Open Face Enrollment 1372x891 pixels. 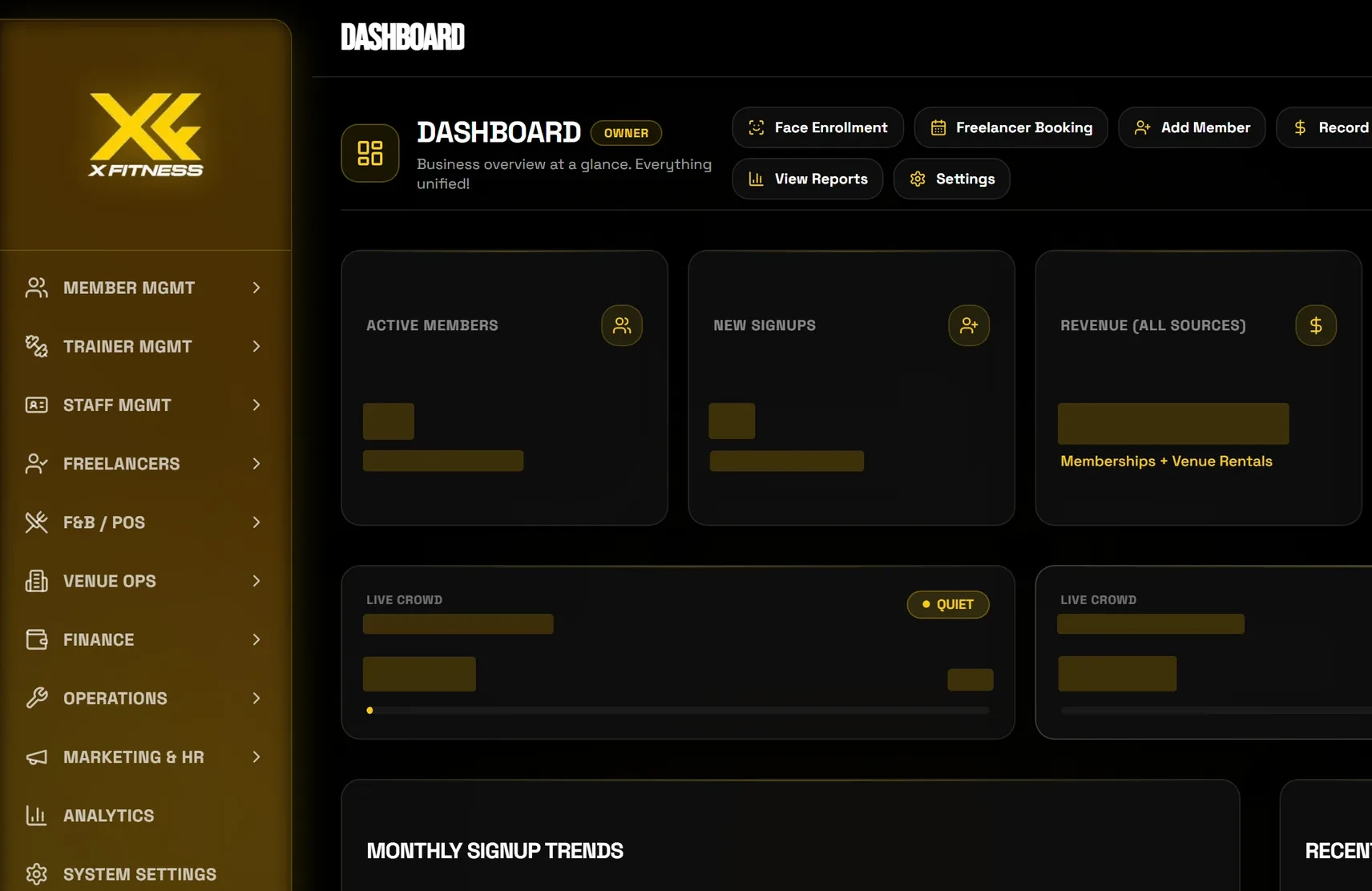pyautogui.click(x=817, y=127)
